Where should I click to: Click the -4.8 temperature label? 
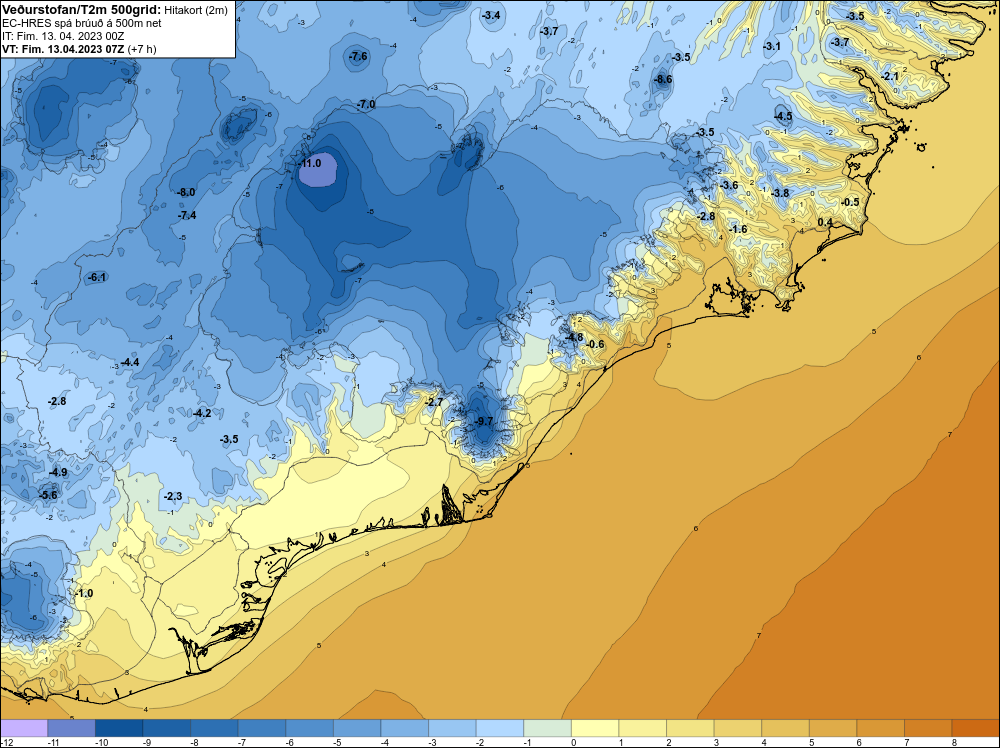click(x=574, y=337)
